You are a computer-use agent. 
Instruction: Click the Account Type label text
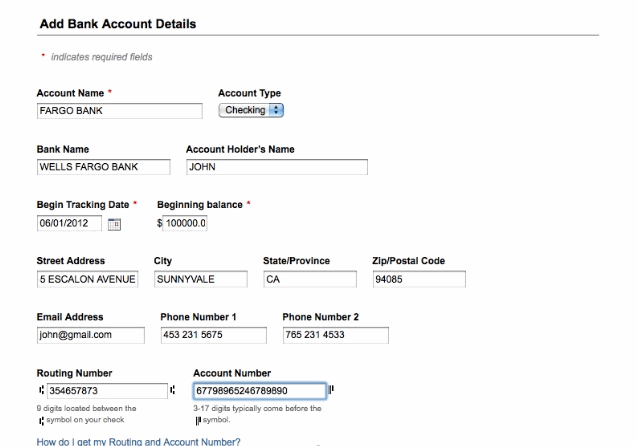(249, 93)
